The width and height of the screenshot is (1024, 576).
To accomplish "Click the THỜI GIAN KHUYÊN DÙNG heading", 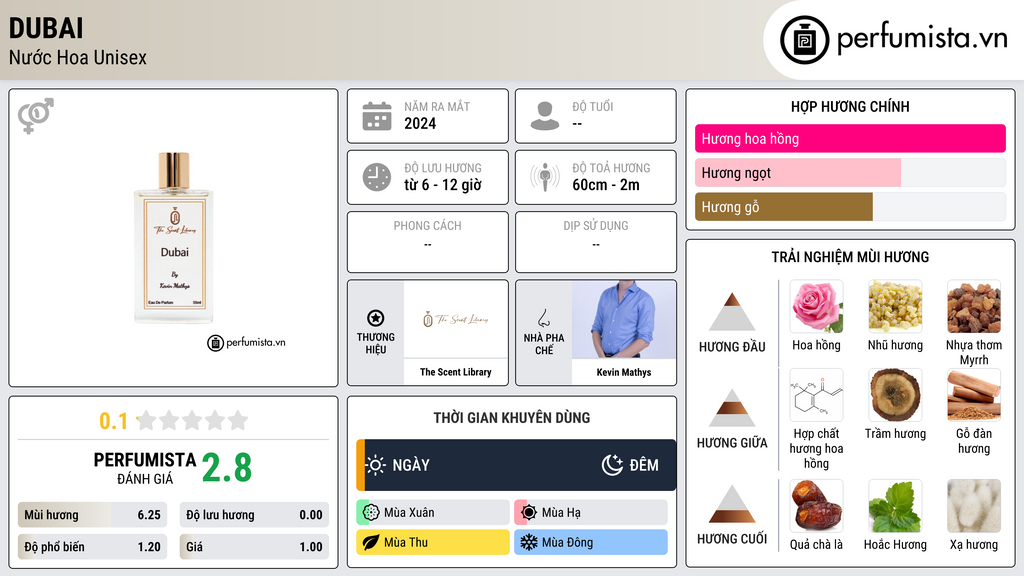I will click(x=511, y=418).
